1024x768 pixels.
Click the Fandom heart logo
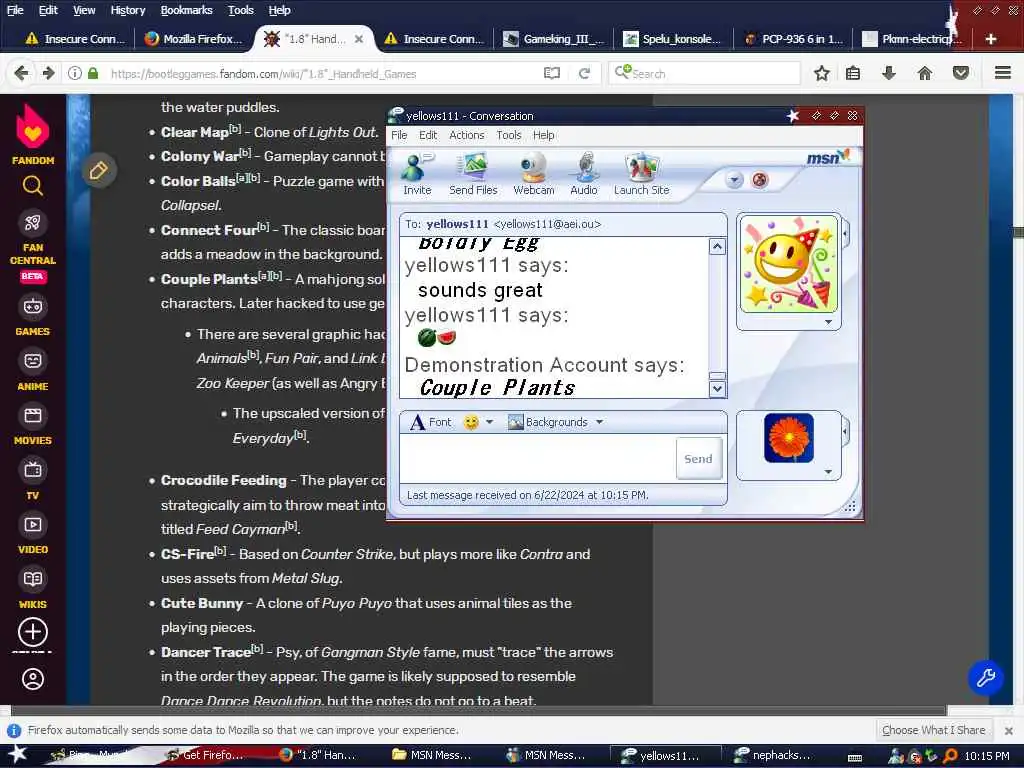click(33, 127)
